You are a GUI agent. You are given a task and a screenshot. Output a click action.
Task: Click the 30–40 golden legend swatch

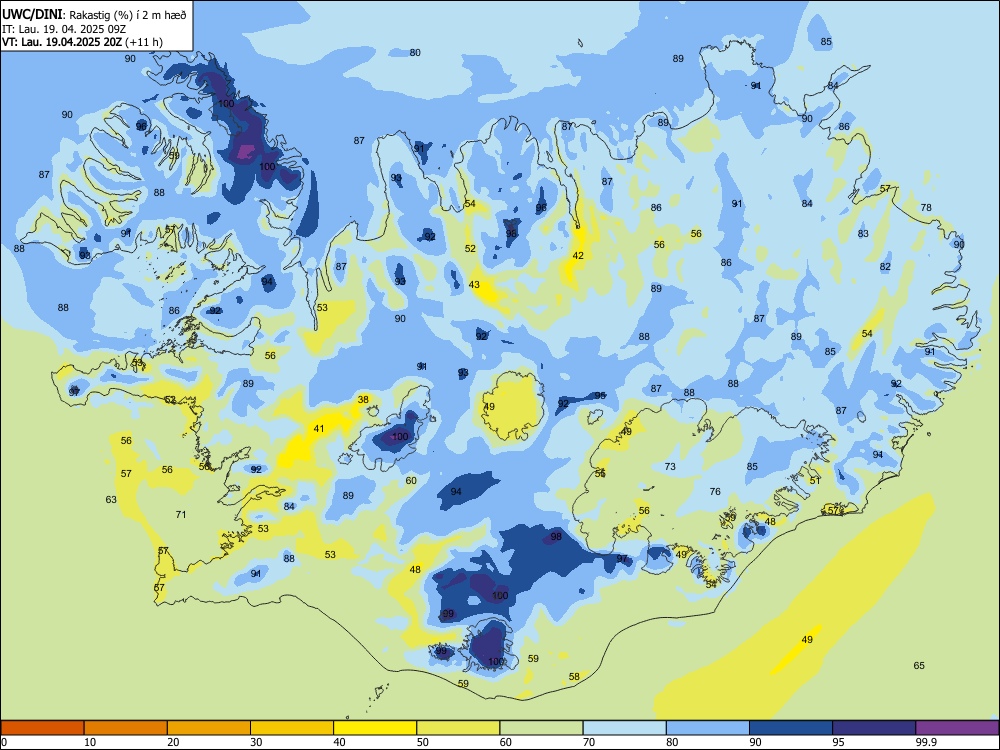pos(292,728)
